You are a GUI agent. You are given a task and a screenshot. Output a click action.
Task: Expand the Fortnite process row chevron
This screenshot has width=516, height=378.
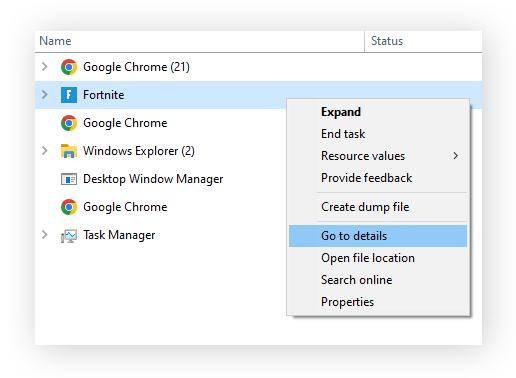point(45,95)
